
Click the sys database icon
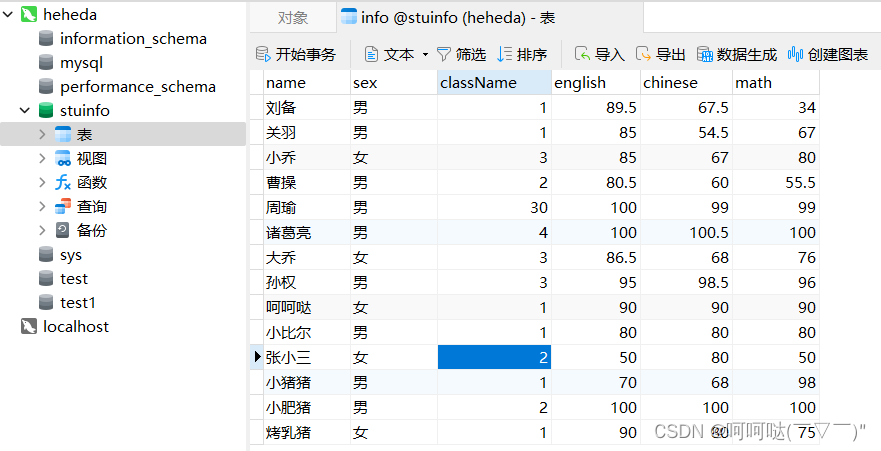tap(46, 255)
